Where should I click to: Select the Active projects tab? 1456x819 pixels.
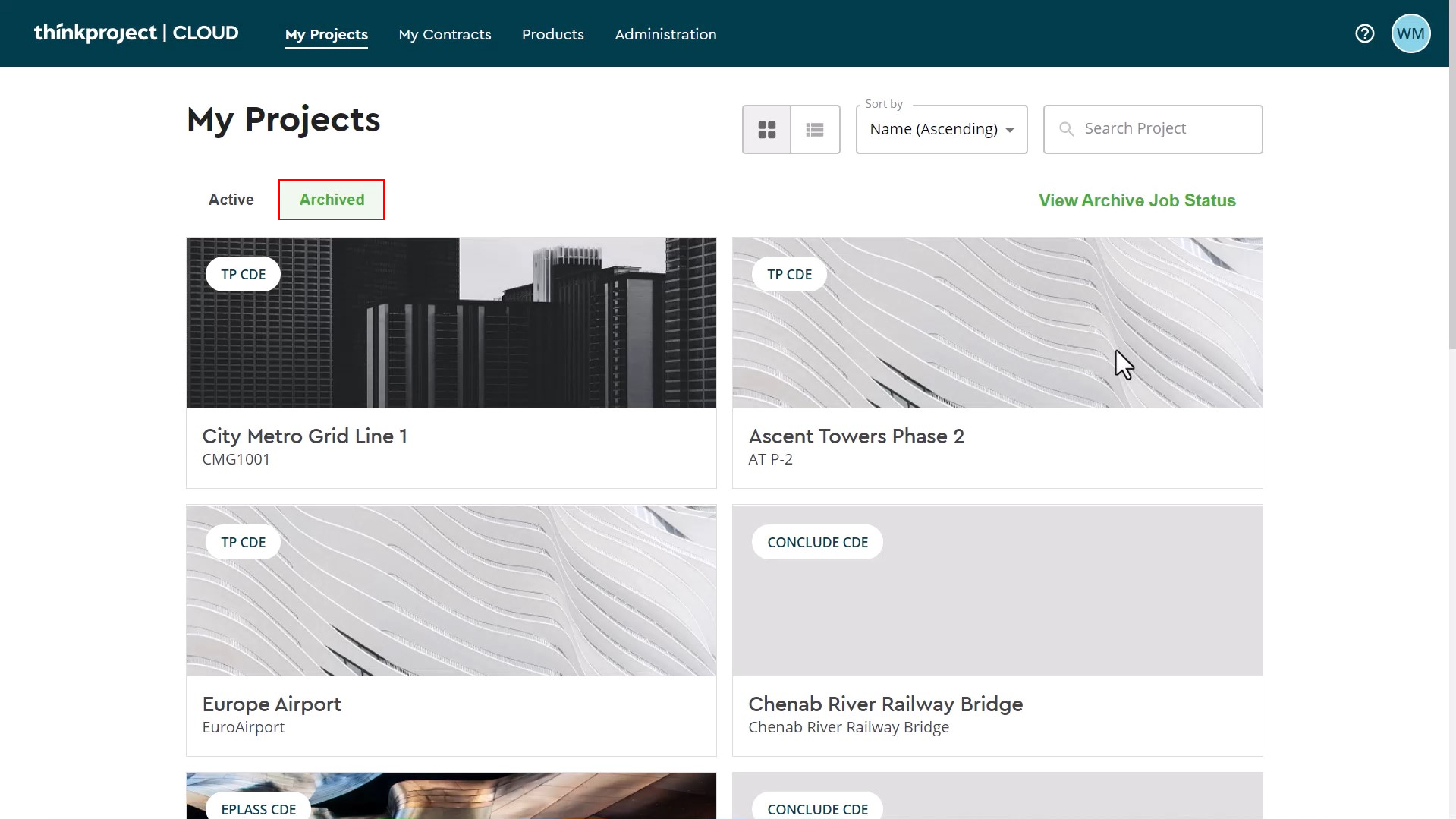[231, 200]
